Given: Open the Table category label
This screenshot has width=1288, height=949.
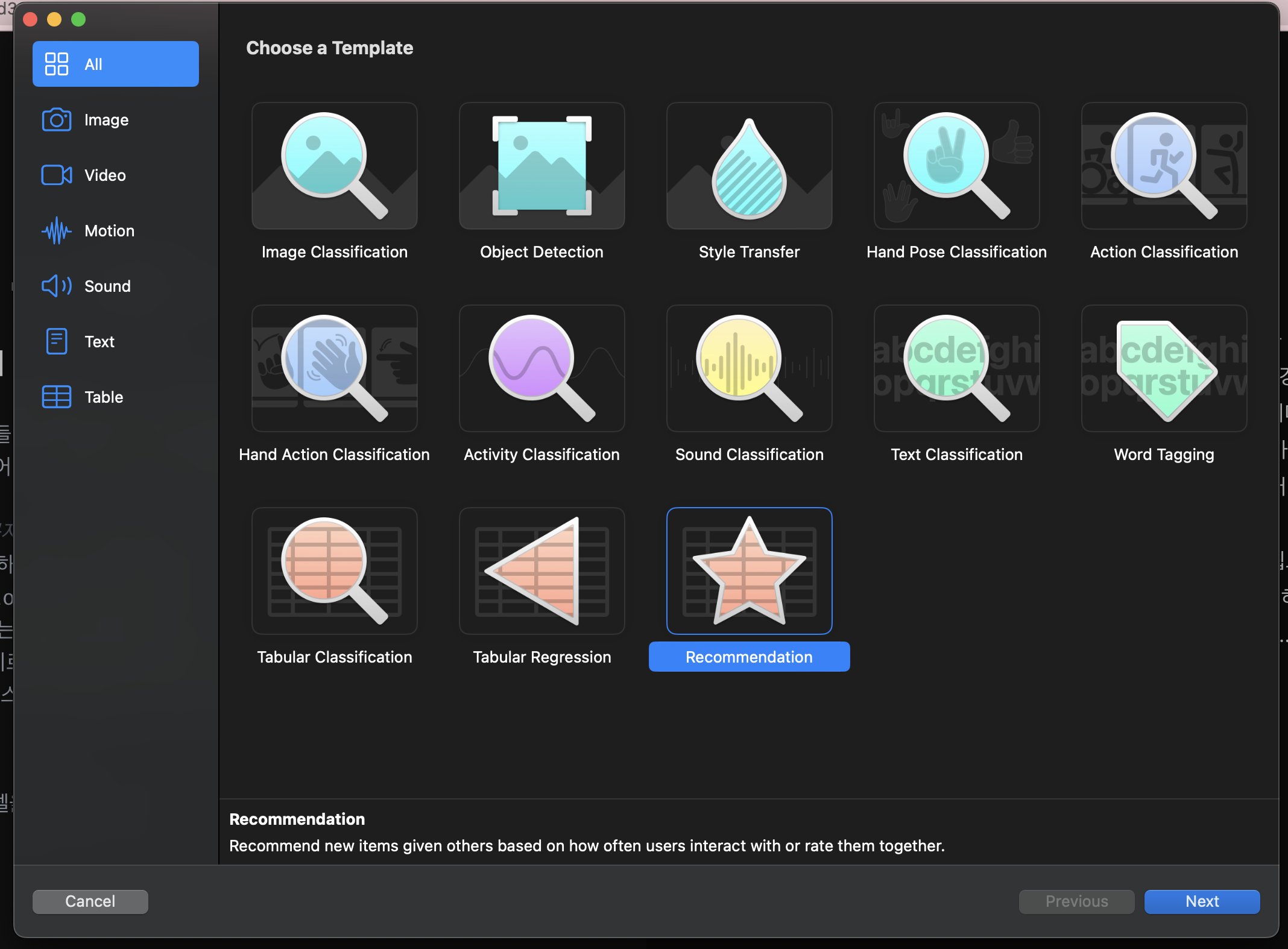Looking at the screenshot, I should [104, 397].
